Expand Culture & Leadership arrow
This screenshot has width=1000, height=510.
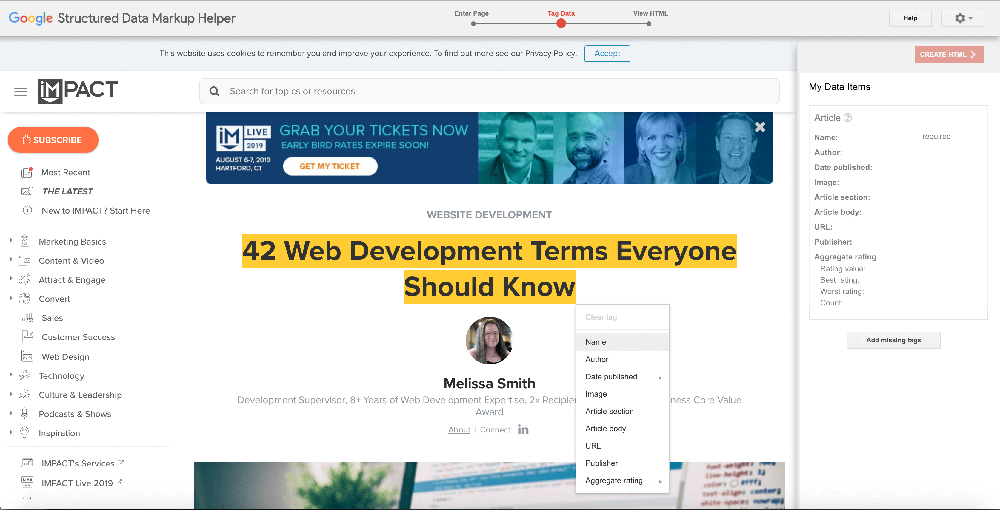[x=10, y=395]
